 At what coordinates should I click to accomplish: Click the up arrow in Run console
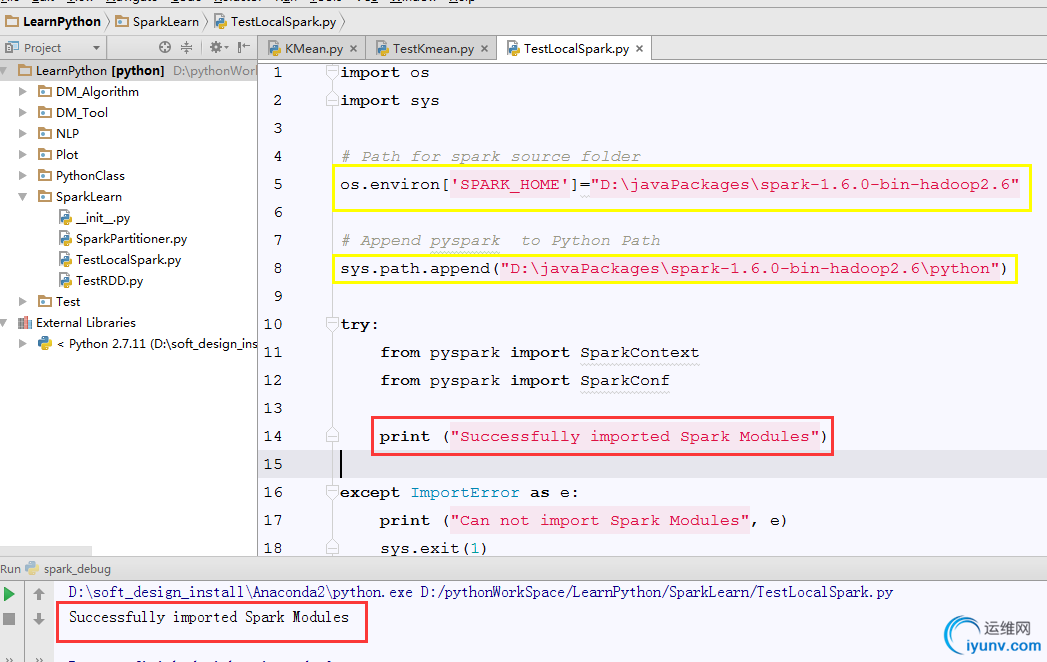[39, 594]
